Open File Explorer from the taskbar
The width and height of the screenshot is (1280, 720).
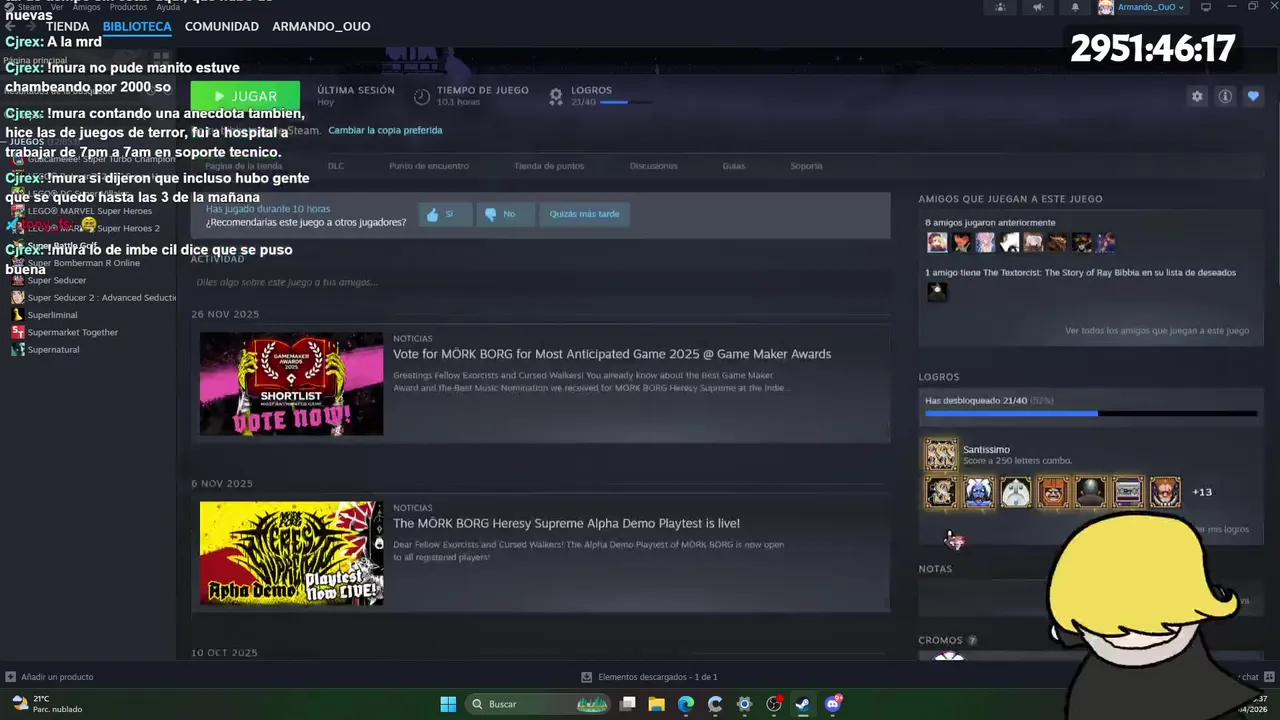click(x=656, y=704)
